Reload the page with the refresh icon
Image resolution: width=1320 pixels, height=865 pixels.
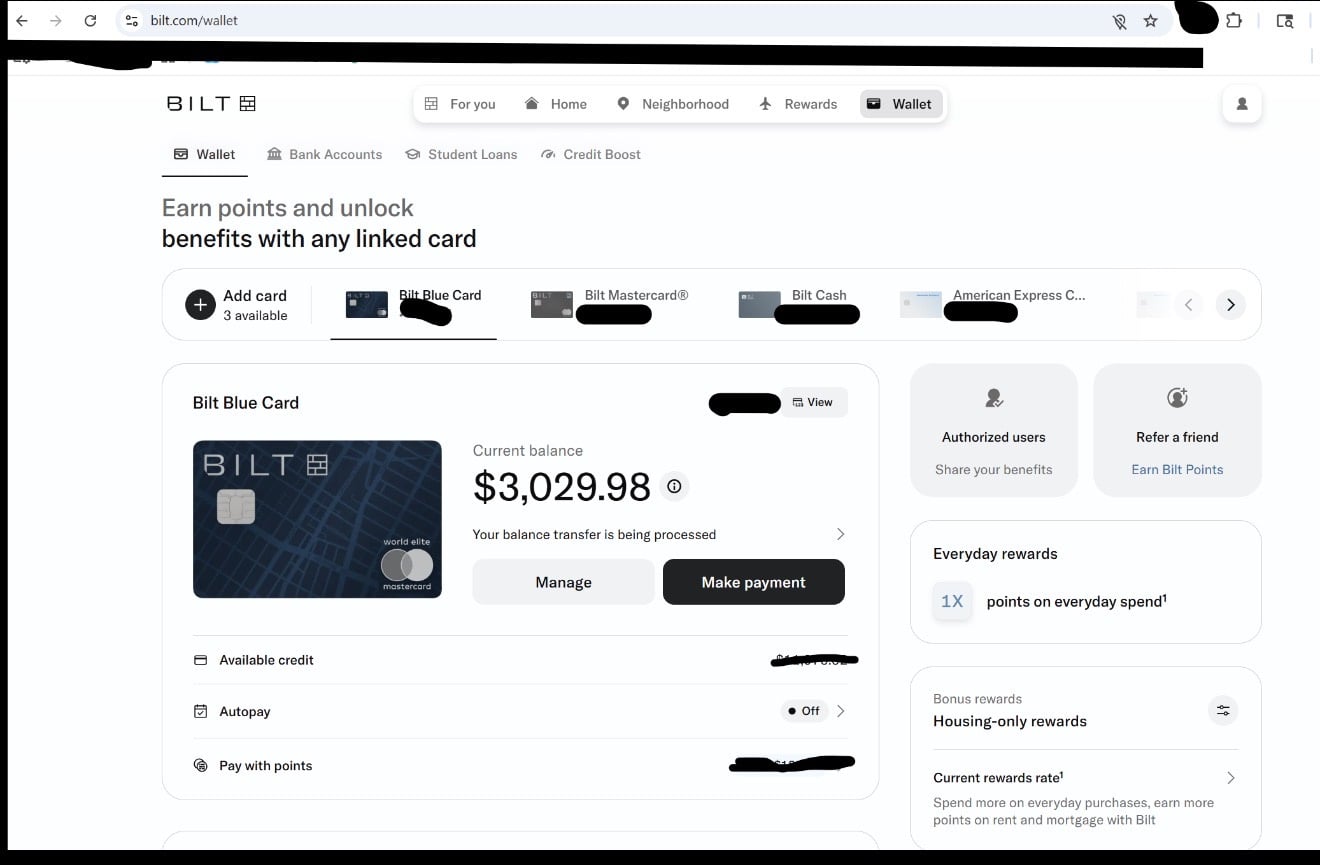[x=90, y=20]
